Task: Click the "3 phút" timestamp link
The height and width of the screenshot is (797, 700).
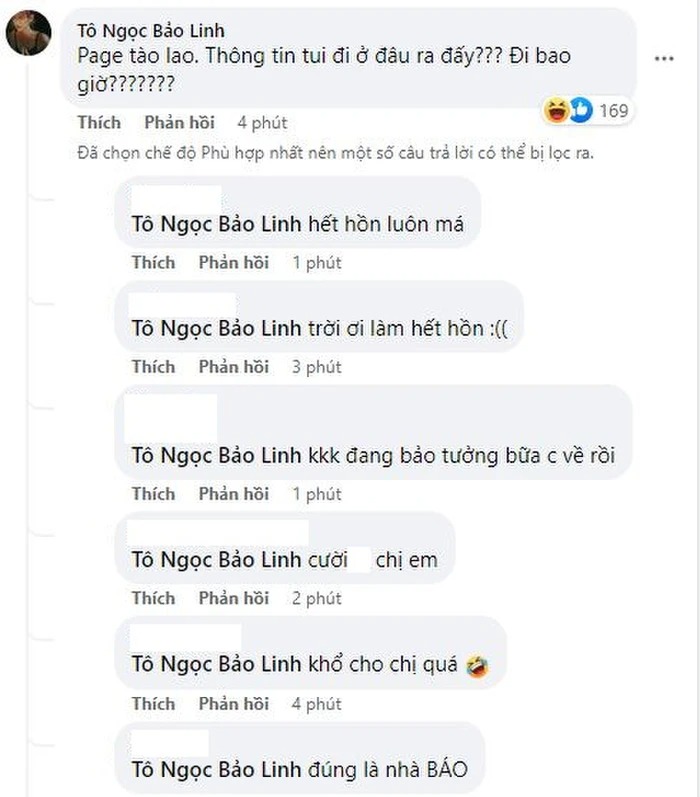Action: tap(316, 367)
